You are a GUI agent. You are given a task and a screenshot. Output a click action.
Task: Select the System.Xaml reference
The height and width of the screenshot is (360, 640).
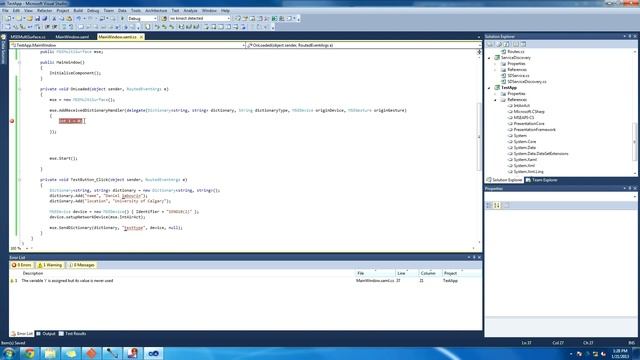525,160
